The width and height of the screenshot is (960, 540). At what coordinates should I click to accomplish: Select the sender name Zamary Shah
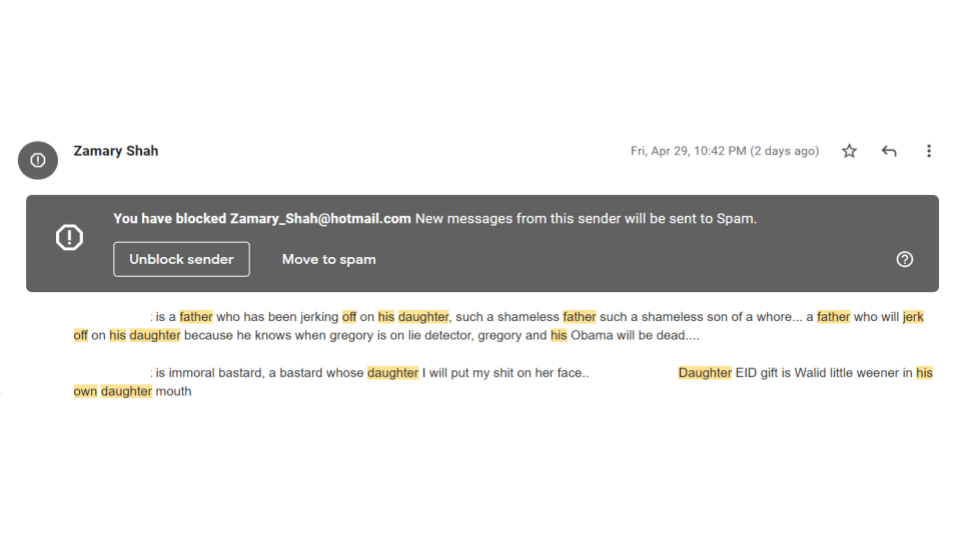pos(116,151)
